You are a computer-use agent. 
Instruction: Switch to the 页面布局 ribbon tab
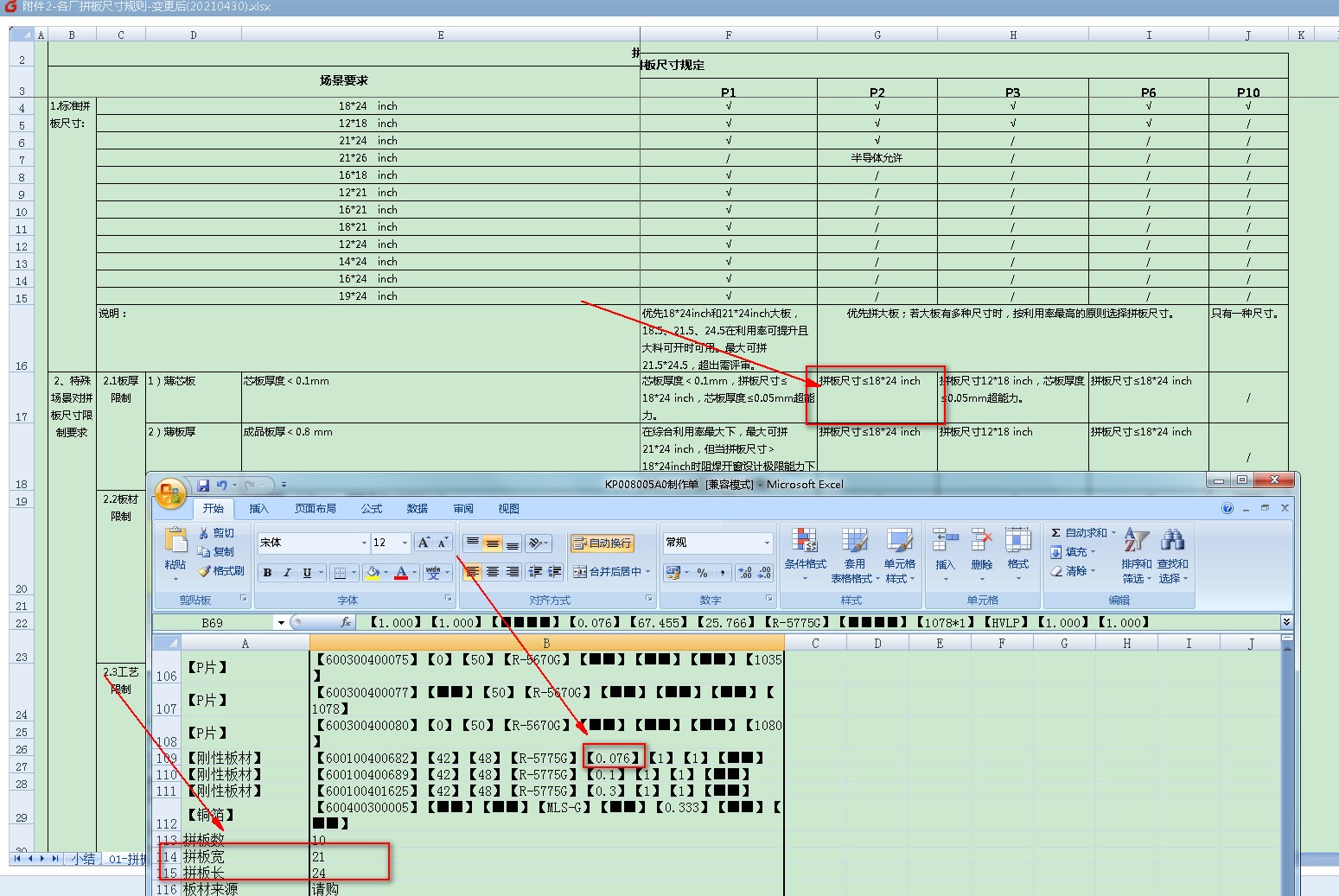pyautogui.click(x=315, y=508)
